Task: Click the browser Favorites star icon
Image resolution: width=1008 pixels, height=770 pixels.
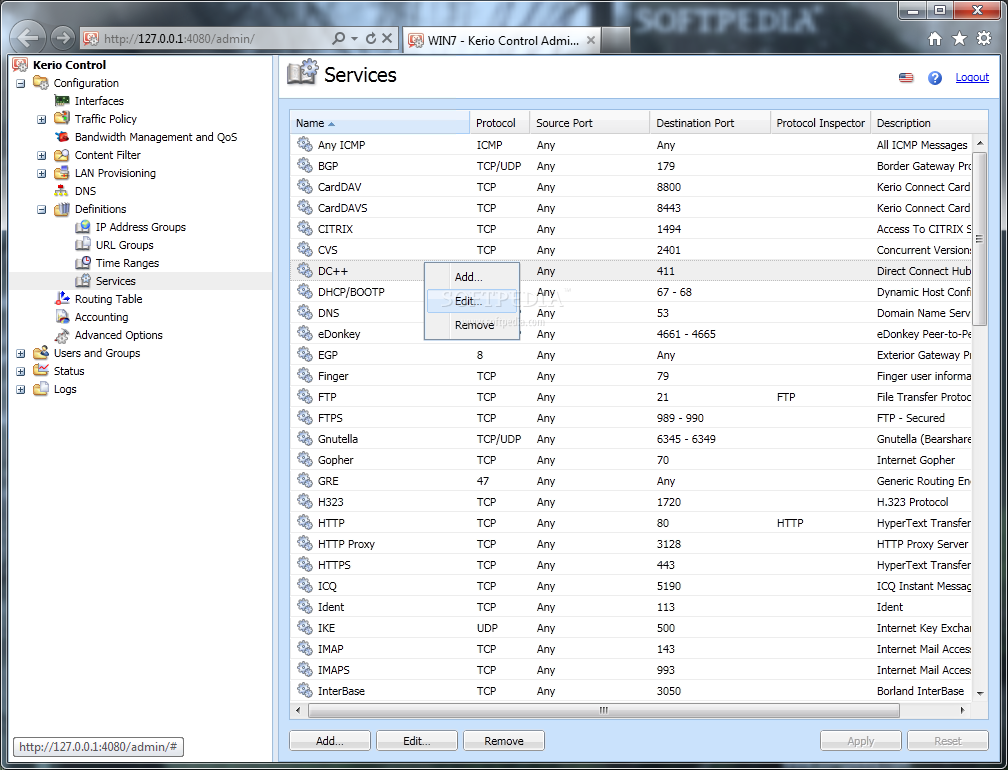Action: [x=959, y=39]
